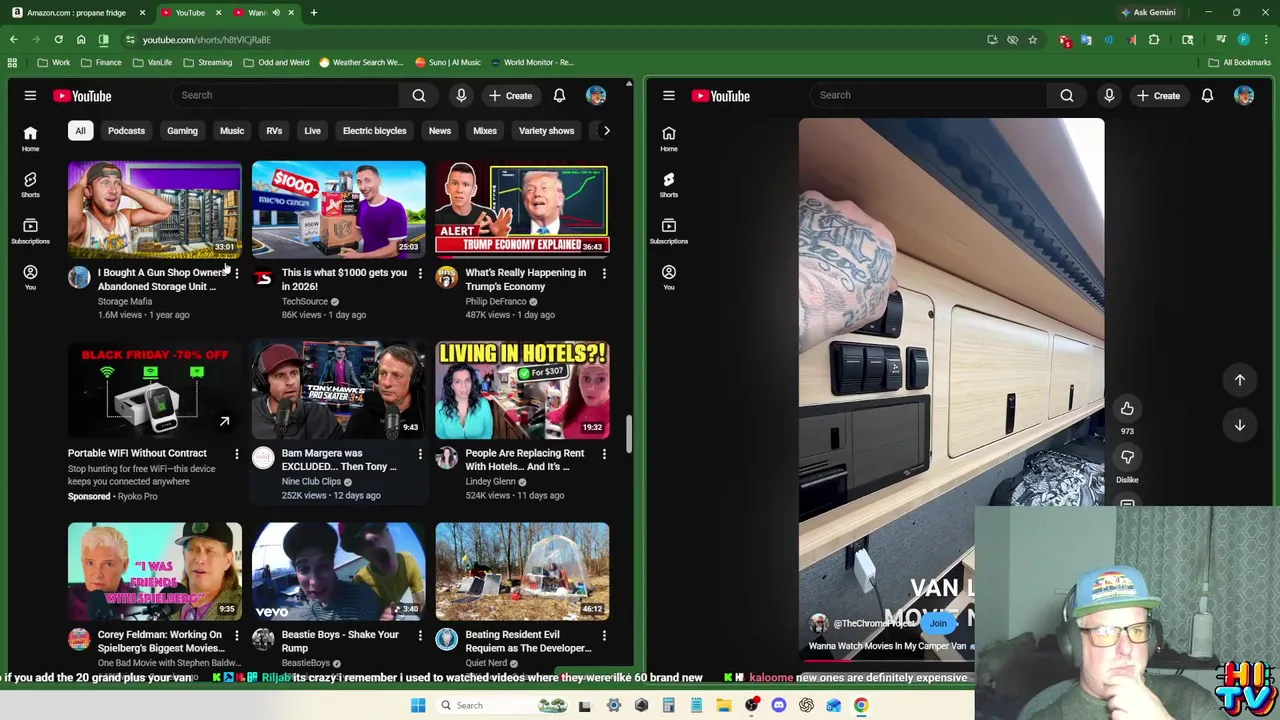Image resolution: width=1280 pixels, height=720 pixels.
Task: Open Shorts in right pane sidebar
Action: (669, 185)
